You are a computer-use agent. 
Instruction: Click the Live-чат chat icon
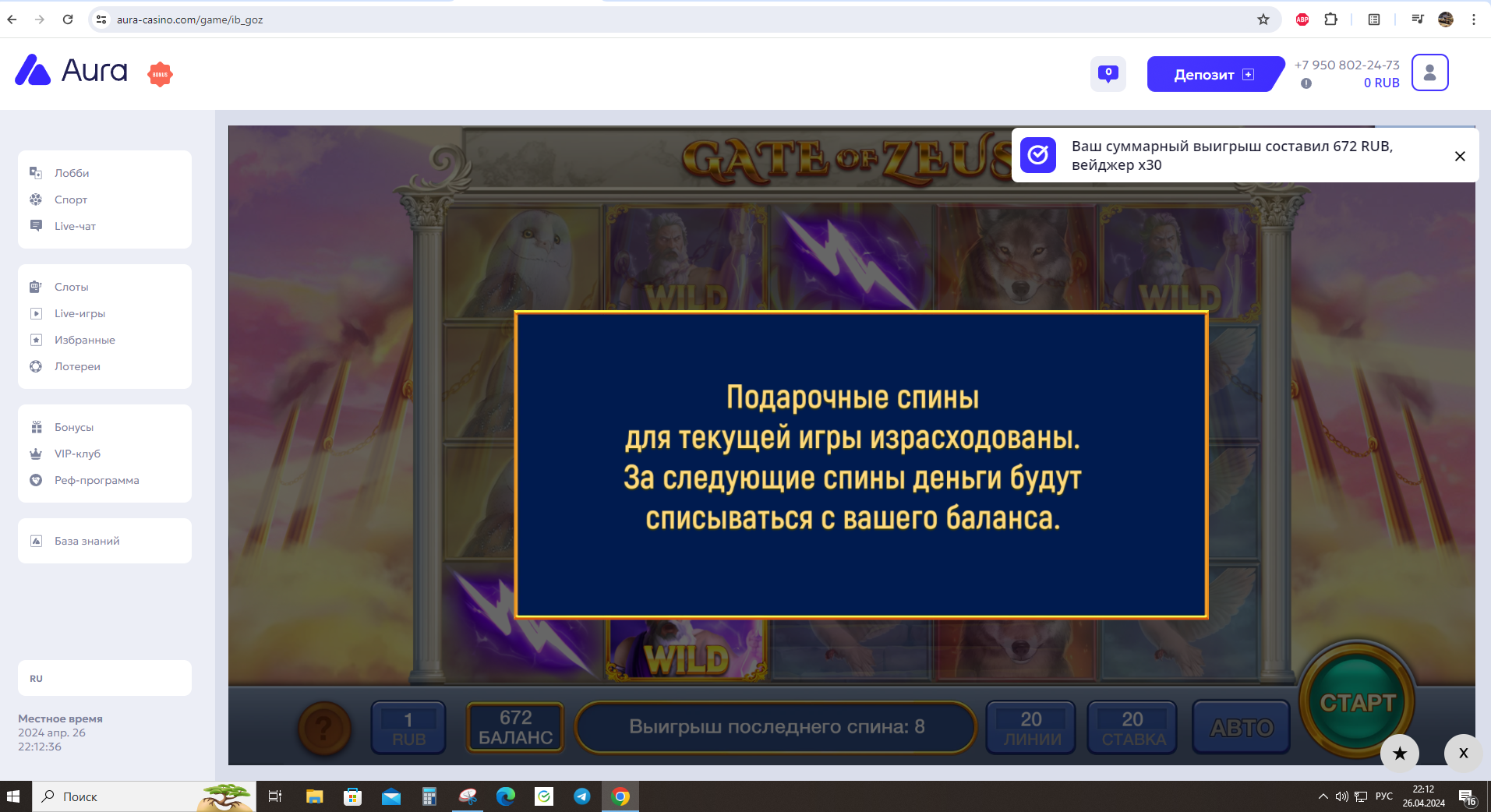point(36,226)
